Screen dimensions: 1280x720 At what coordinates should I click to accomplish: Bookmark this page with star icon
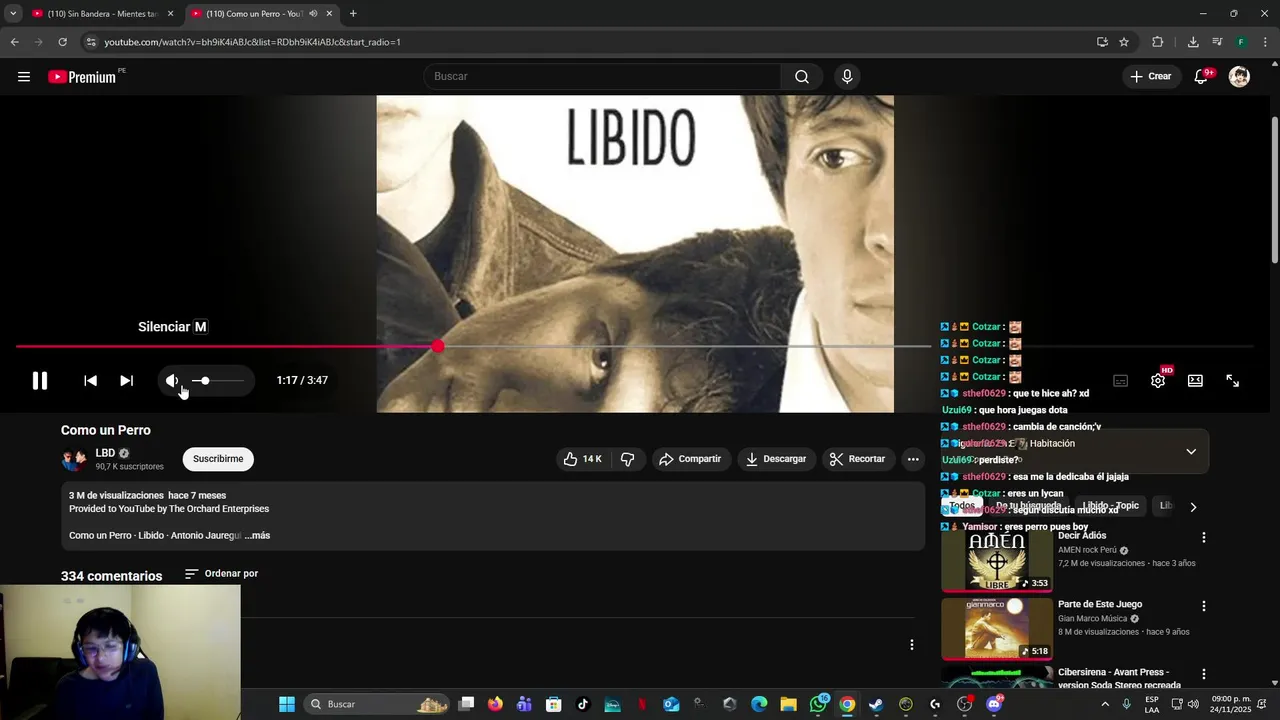[x=1124, y=42]
